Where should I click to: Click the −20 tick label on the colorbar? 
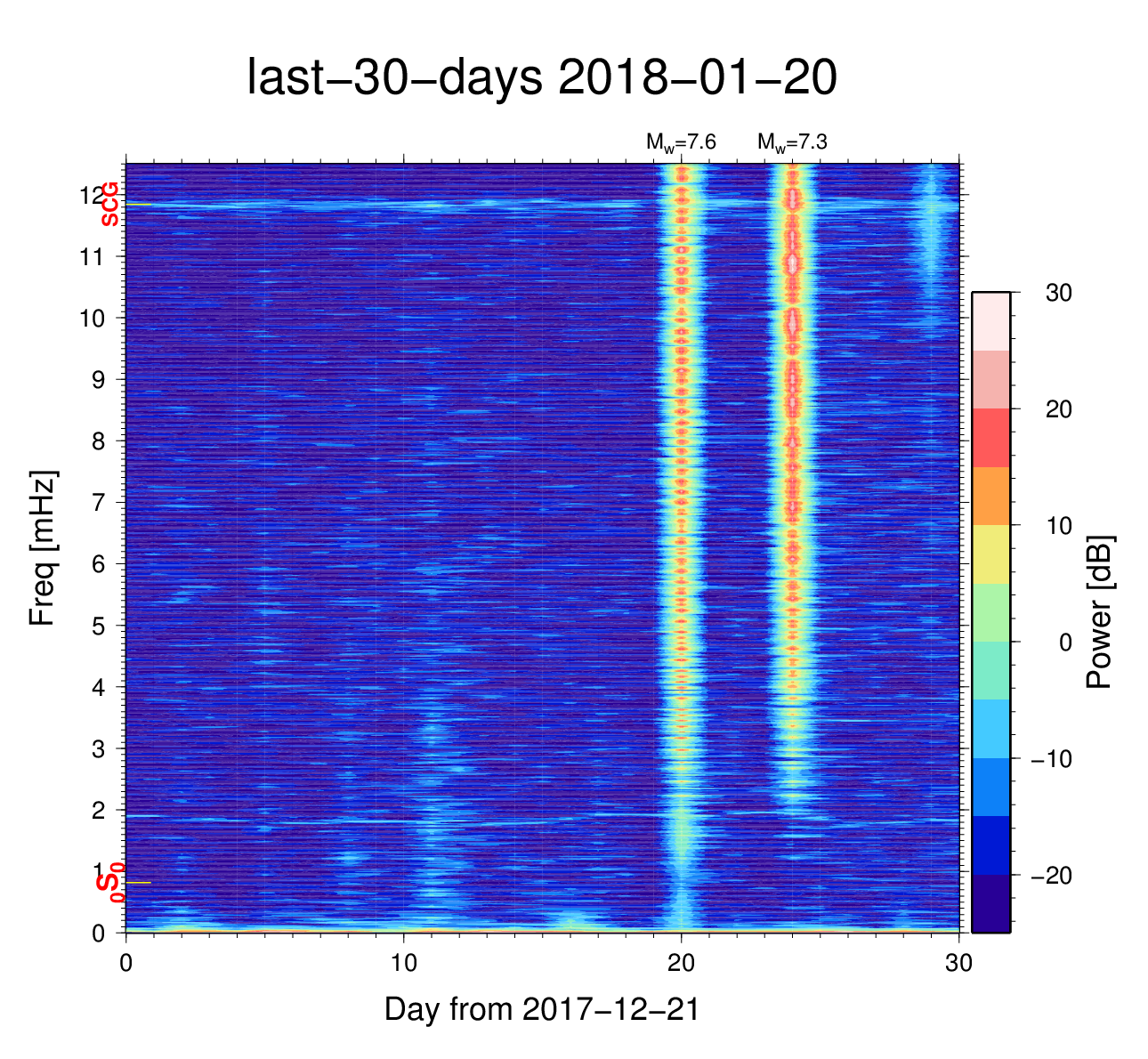[1051, 876]
